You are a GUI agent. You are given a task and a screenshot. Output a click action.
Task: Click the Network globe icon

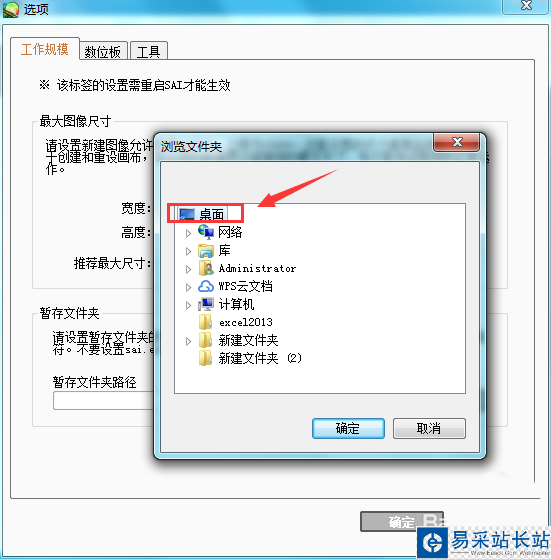(206, 232)
